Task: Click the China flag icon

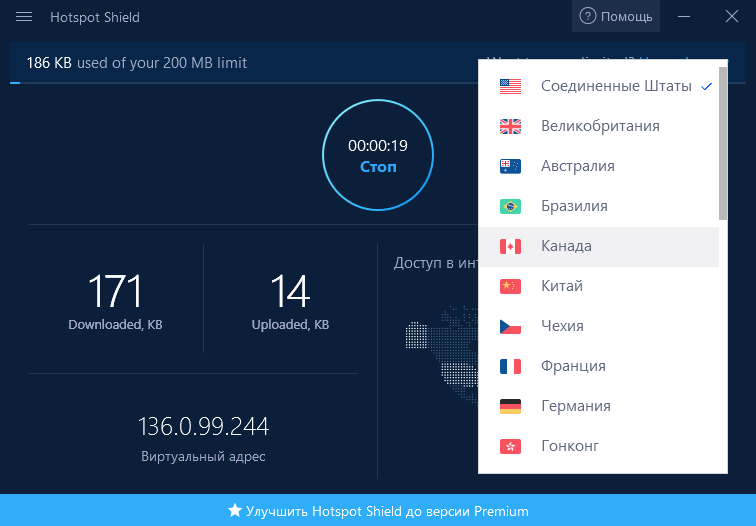Action: (x=510, y=286)
